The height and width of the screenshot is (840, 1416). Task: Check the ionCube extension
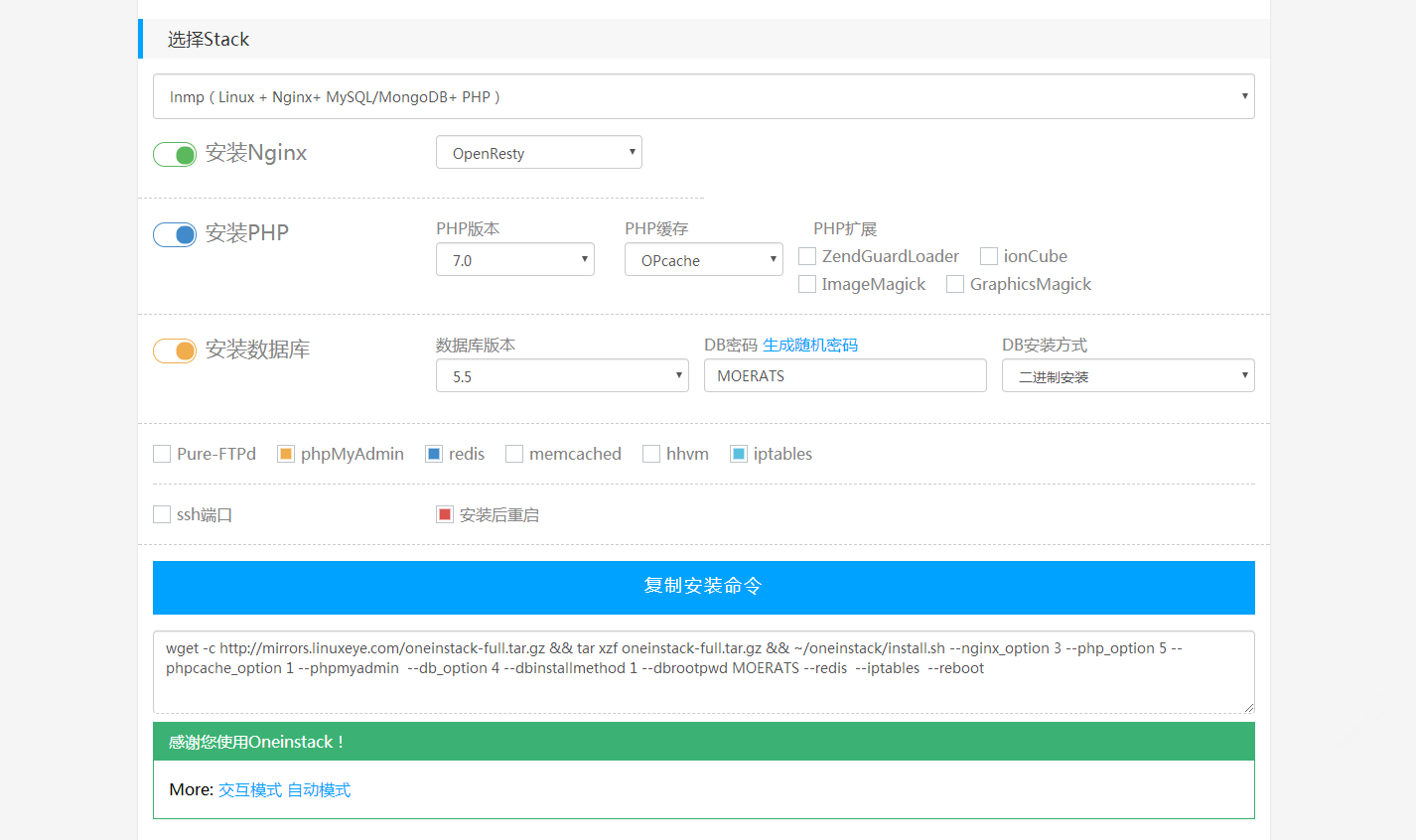pos(989,256)
